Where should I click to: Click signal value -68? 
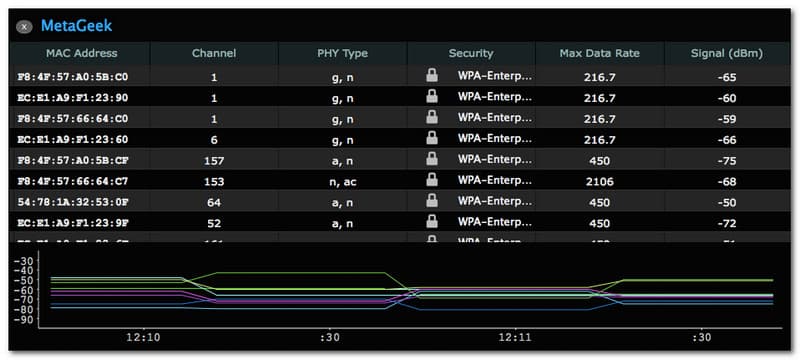tap(727, 182)
